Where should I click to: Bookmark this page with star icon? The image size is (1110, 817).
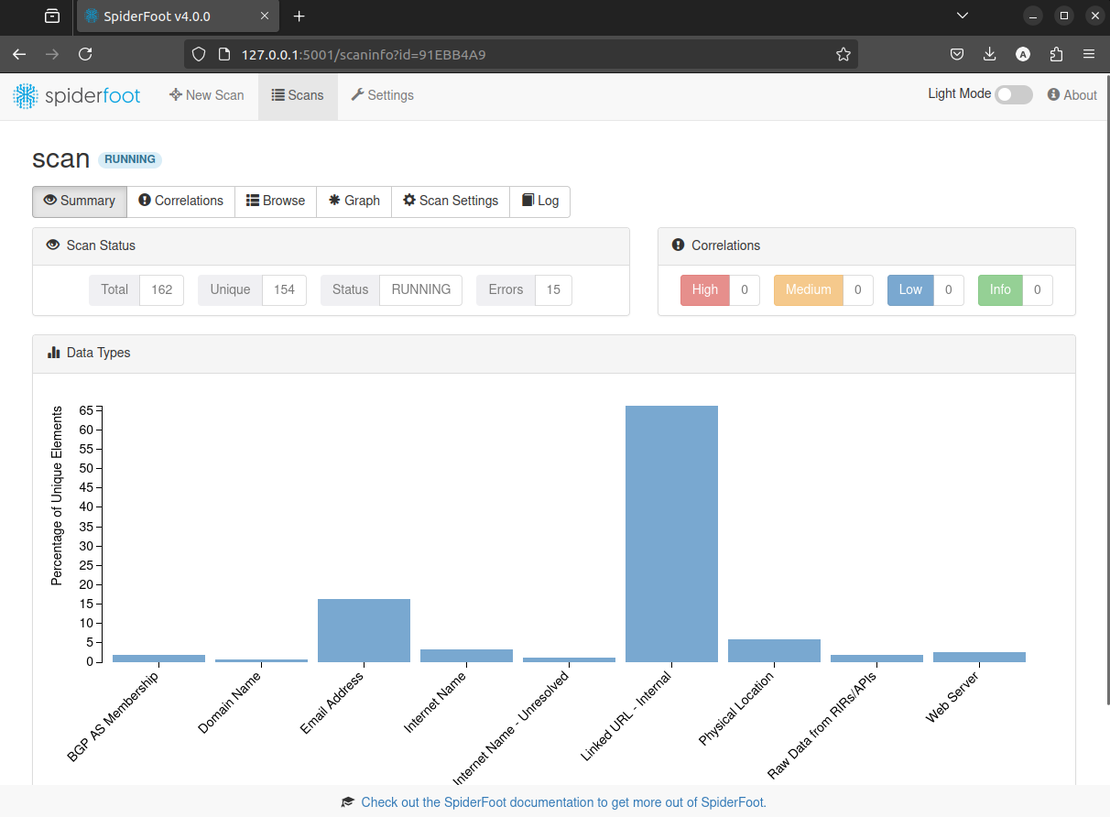pyautogui.click(x=843, y=54)
